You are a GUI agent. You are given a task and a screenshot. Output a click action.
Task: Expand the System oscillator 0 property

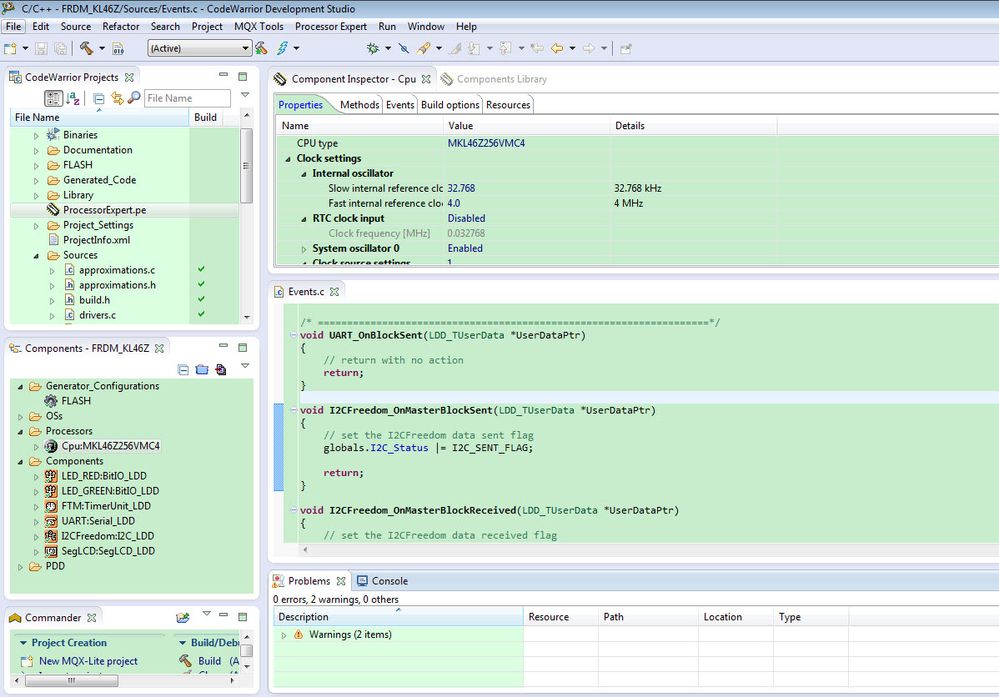(x=304, y=248)
